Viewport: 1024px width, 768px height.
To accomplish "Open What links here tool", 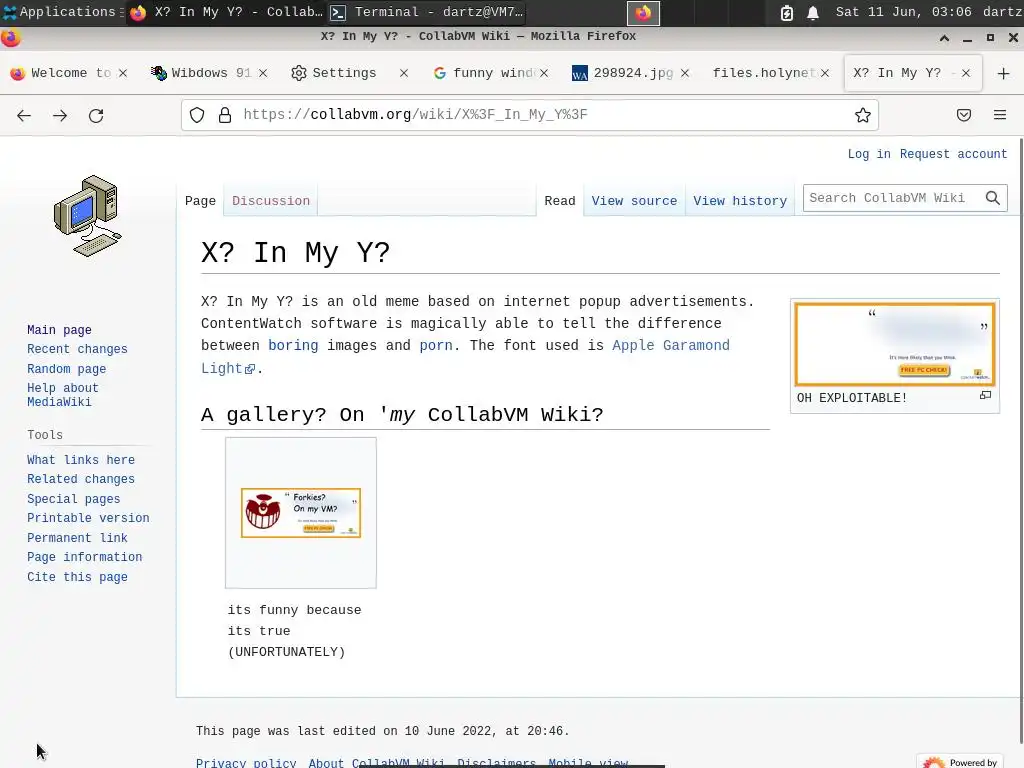I will click(x=81, y=460).
